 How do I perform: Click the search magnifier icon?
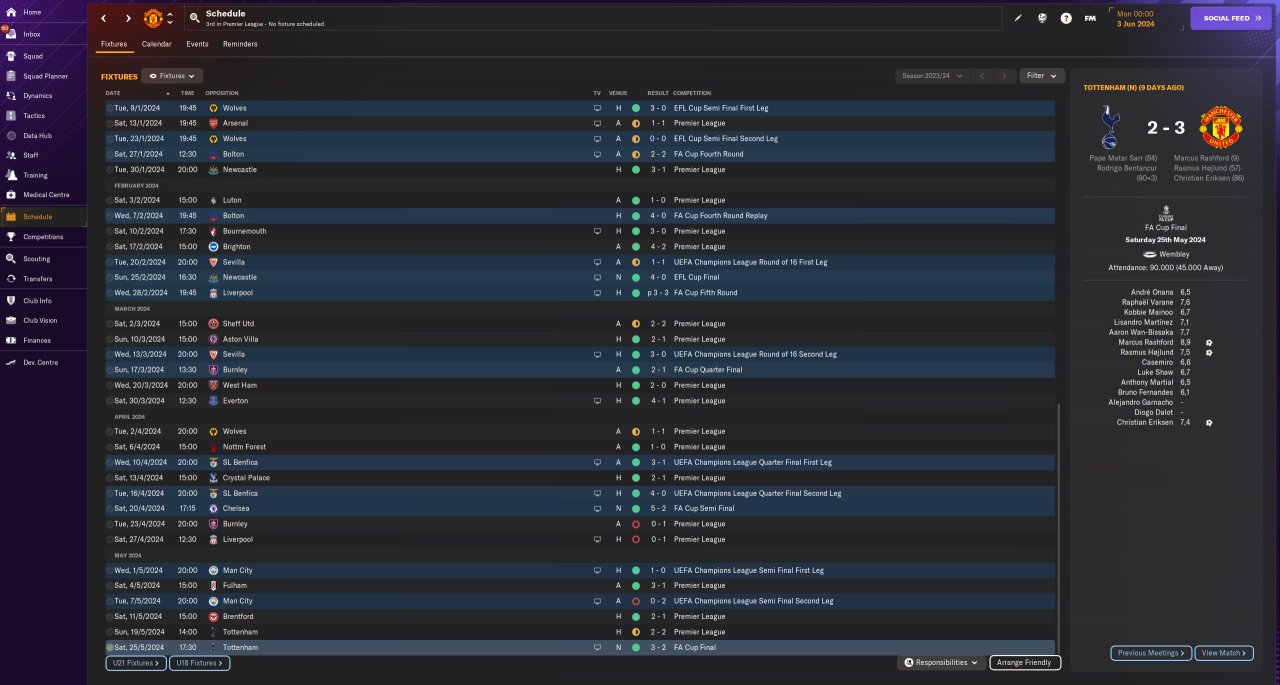pos(193,18)
